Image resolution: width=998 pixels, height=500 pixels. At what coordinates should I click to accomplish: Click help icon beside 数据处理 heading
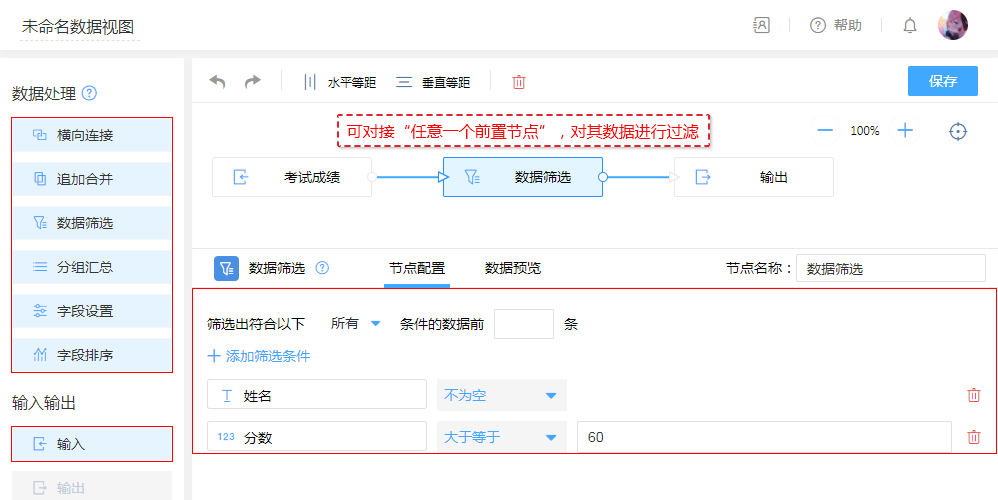point(90,94)
